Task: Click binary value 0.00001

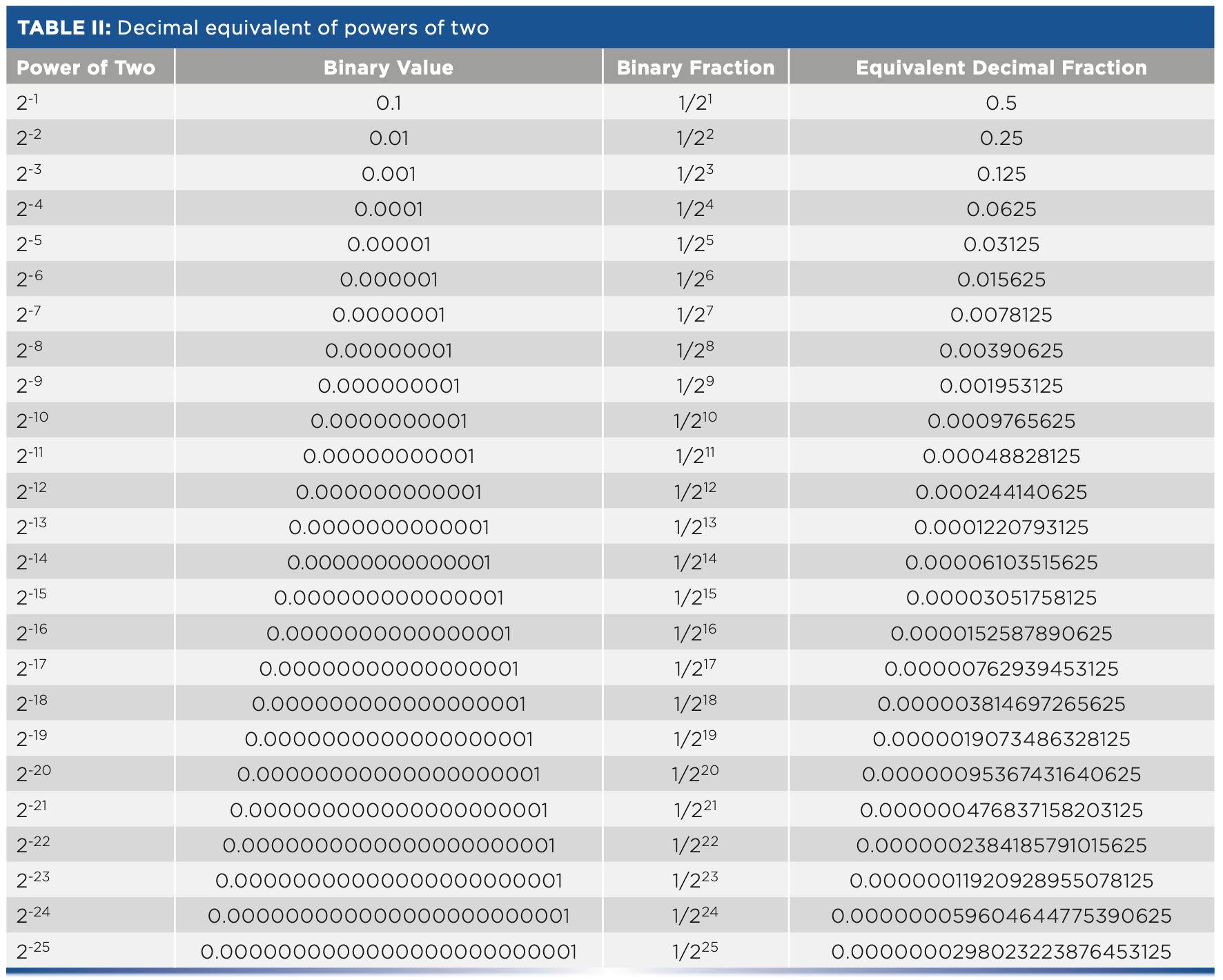Action: click(x=389, y=244)
